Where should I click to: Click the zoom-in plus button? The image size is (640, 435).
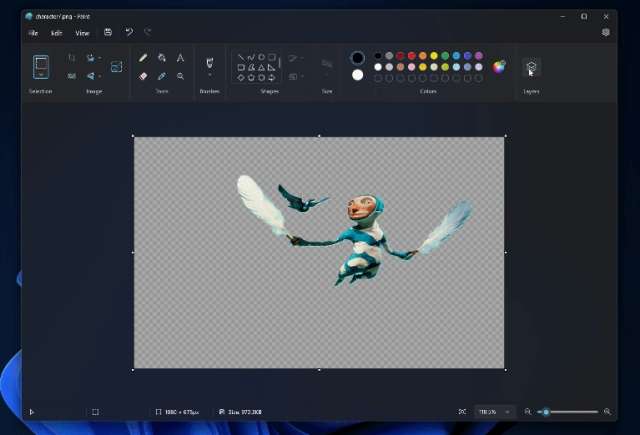point(607,411)
